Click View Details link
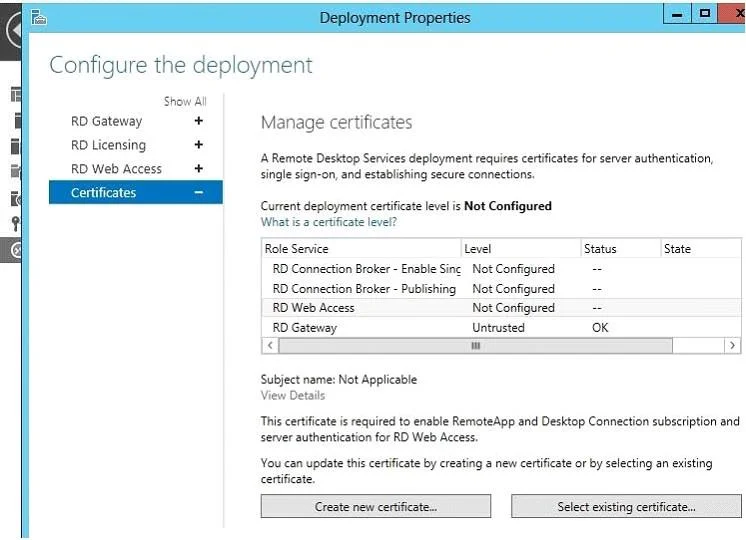 pos(293,395)
